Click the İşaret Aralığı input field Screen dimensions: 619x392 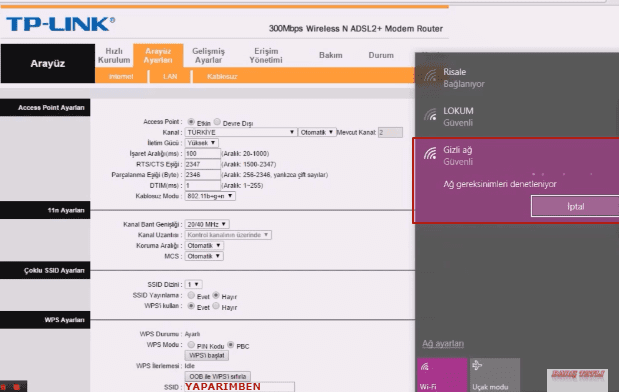pos(203,154)
